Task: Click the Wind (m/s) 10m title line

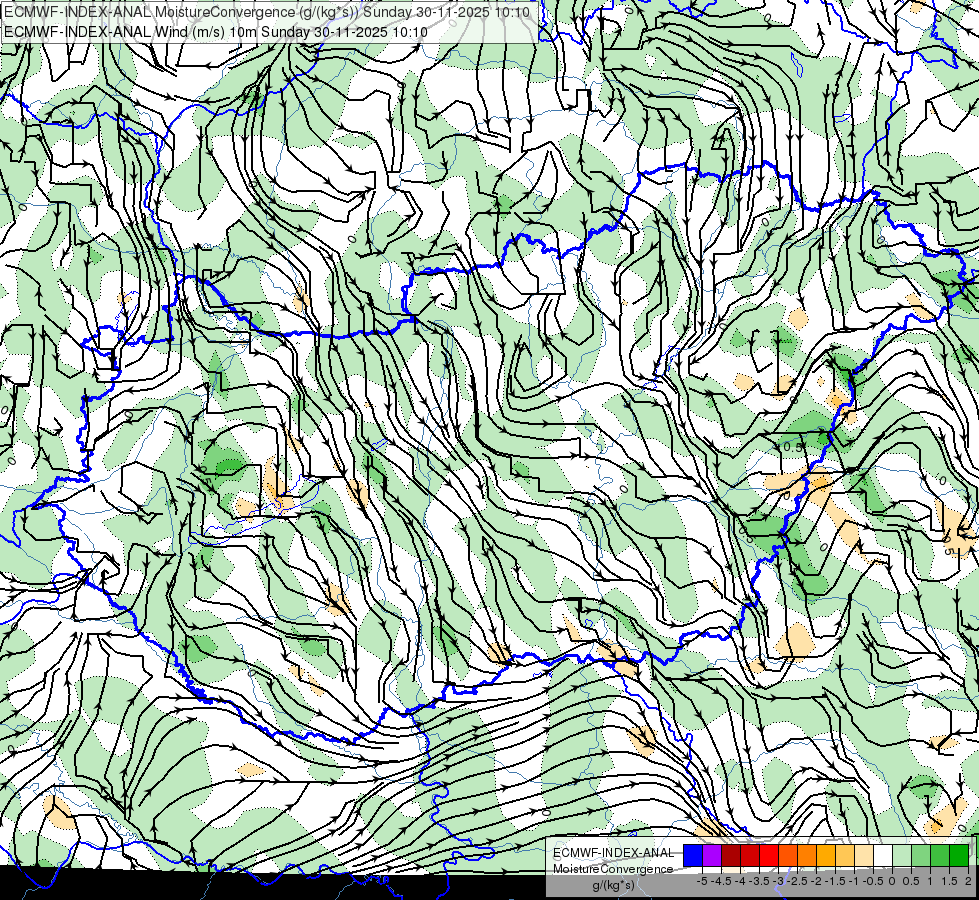Action: click(x=215, y=32)
